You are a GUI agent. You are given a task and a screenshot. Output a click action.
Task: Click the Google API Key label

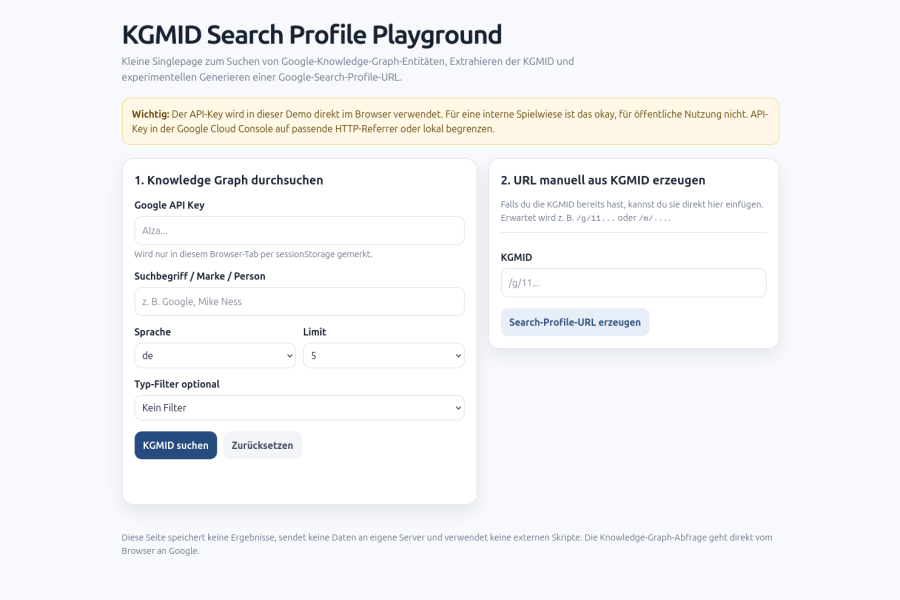tap(169, 205)
